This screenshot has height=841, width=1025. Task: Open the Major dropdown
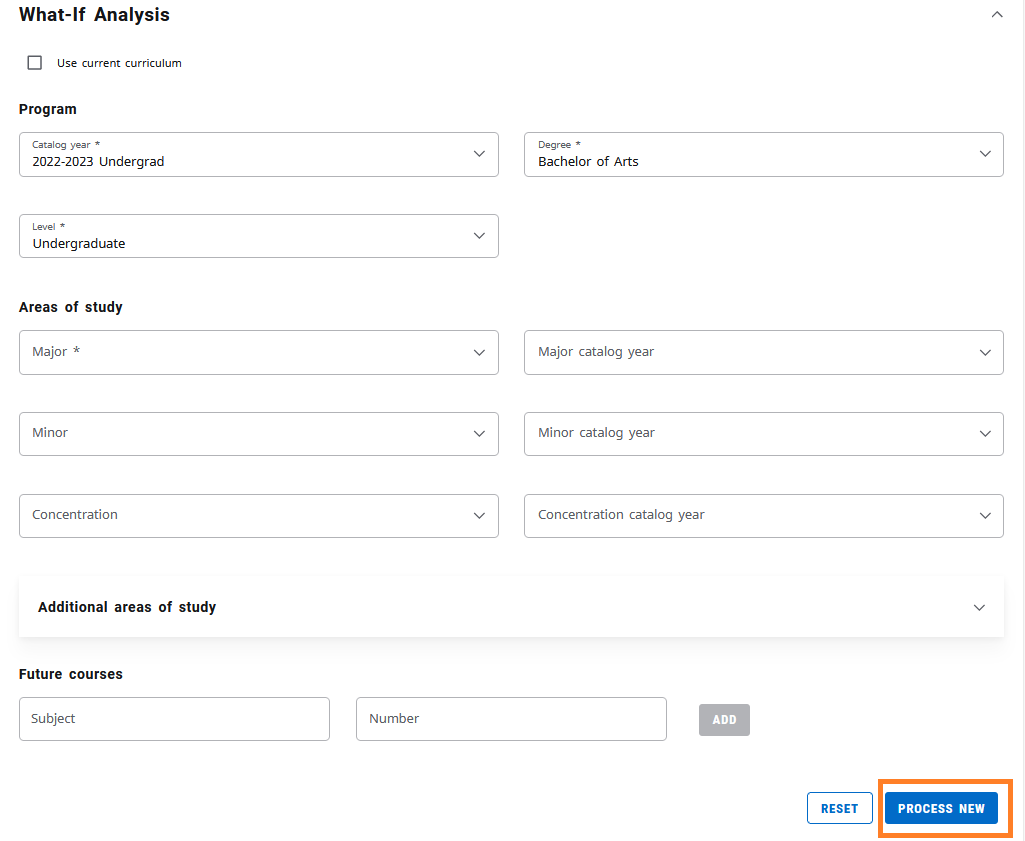tap(259, 352)
